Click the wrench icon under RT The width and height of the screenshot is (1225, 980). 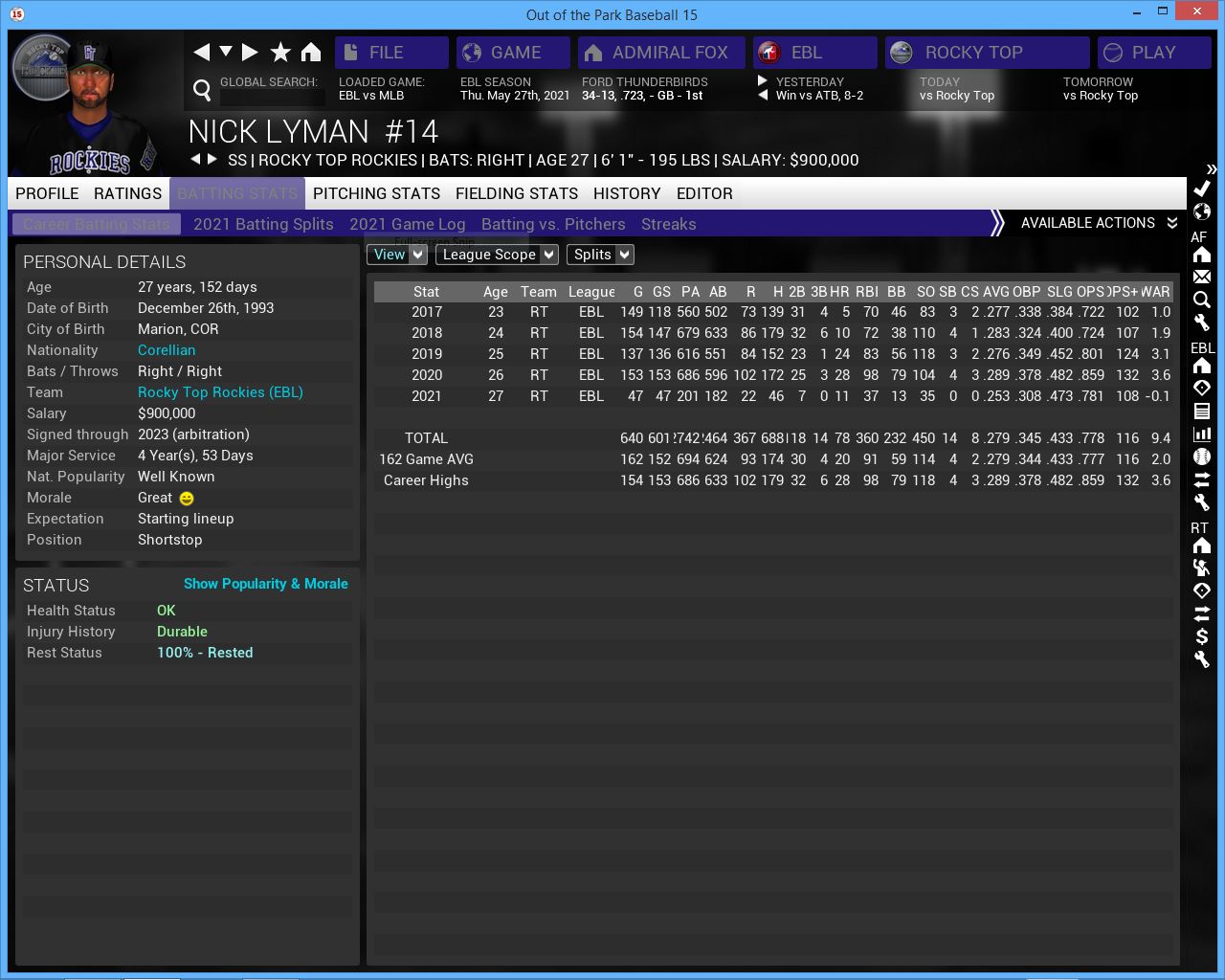(1202, 659)
